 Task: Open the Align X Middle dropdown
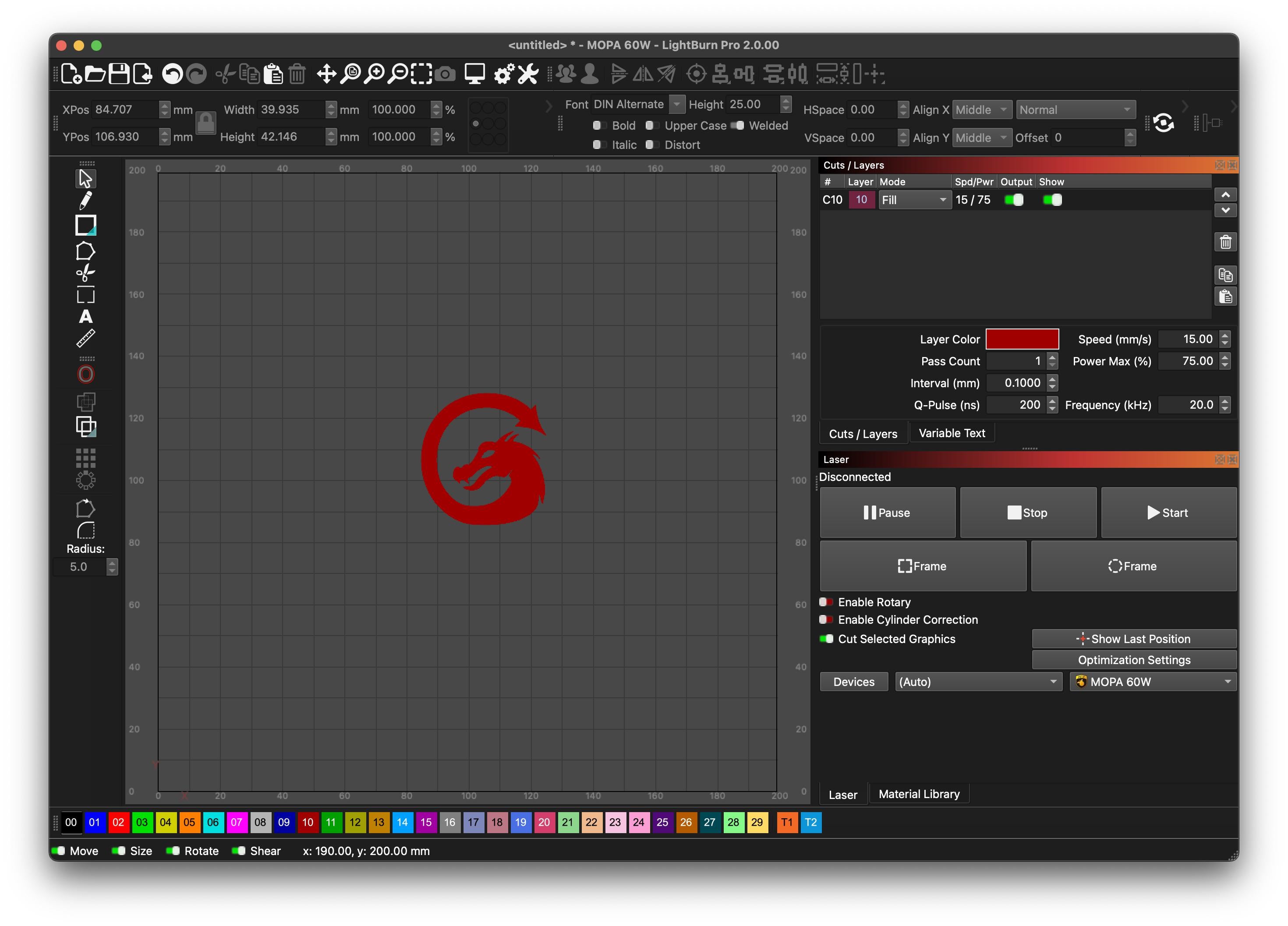[982, 110]
